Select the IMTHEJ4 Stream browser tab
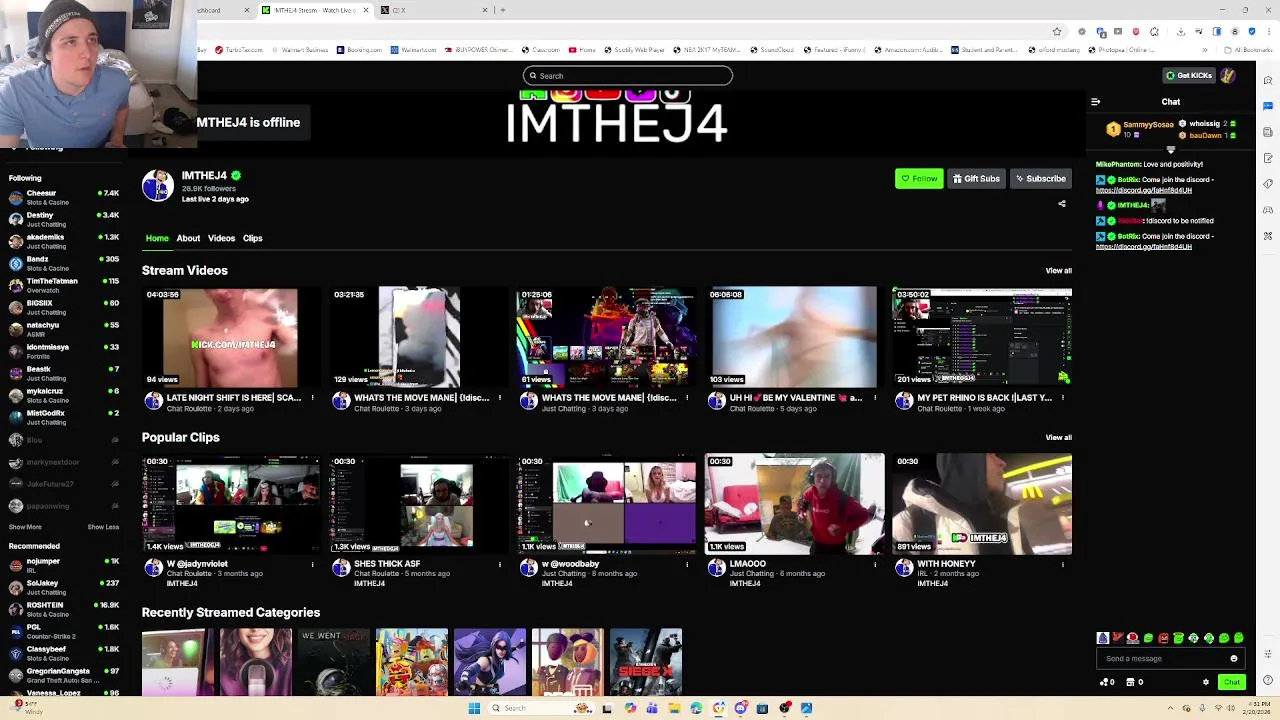1280x720 pixels. (315, 10)
